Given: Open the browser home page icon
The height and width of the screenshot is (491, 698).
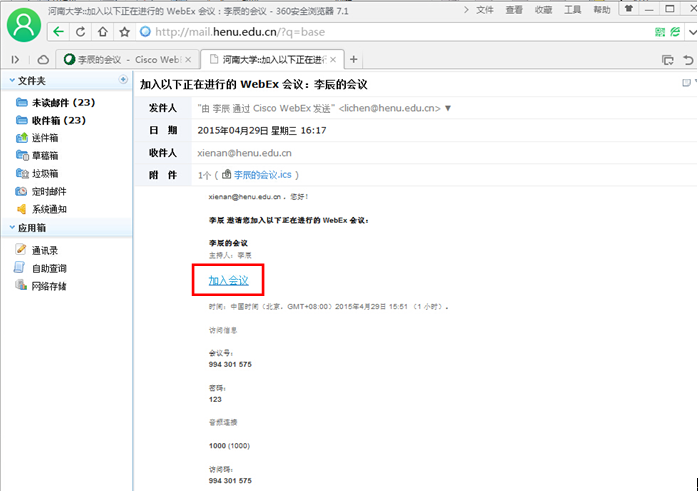Looking at the screenshot, I should click(x=103, y=32).
